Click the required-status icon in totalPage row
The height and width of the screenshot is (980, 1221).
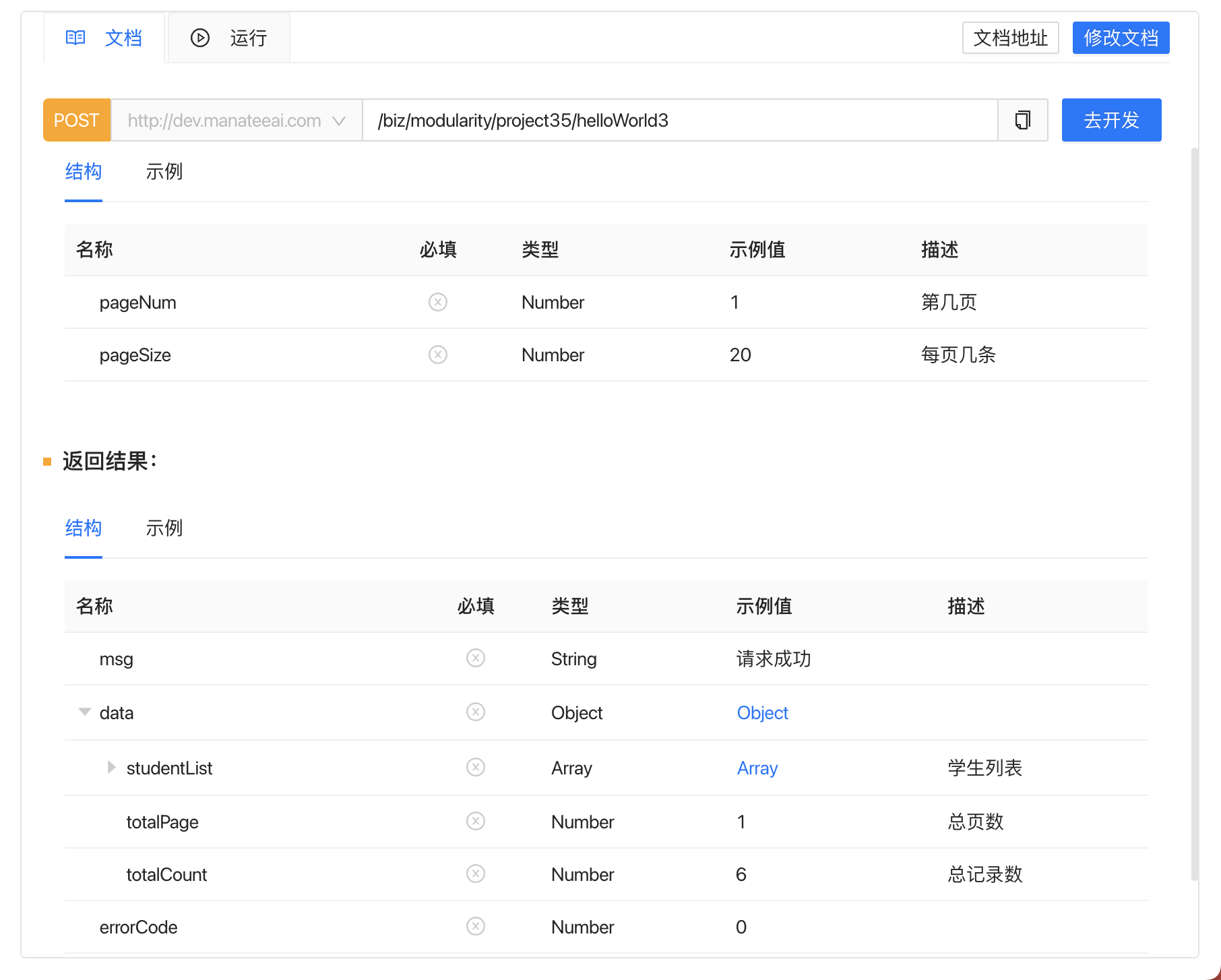click(476, 821)
